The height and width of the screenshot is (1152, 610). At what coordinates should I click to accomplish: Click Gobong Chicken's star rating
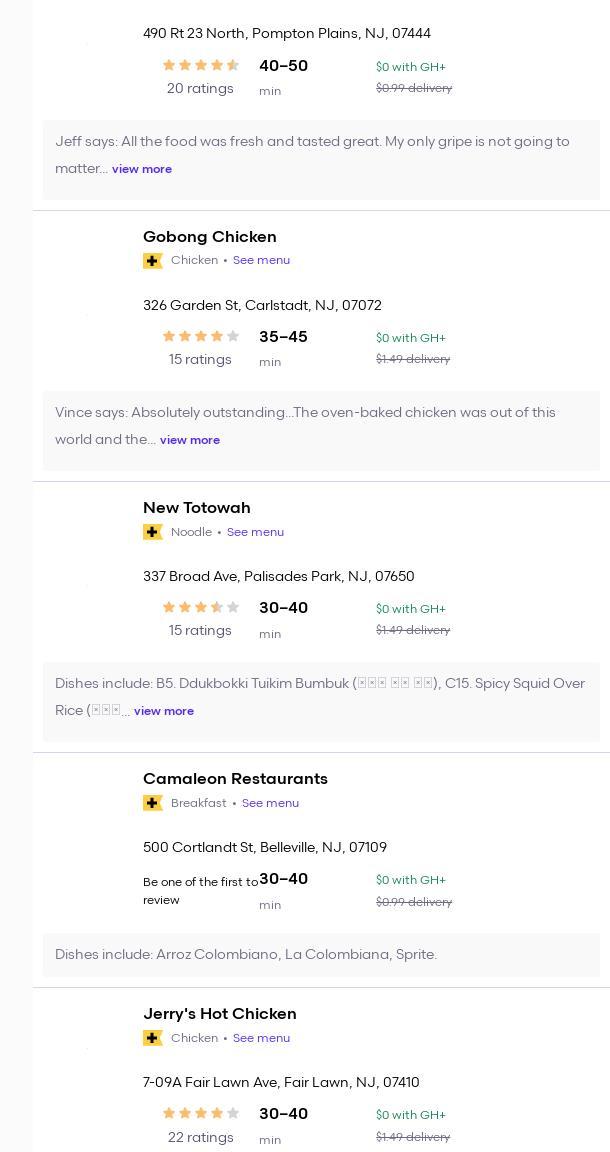click(201, 337)
